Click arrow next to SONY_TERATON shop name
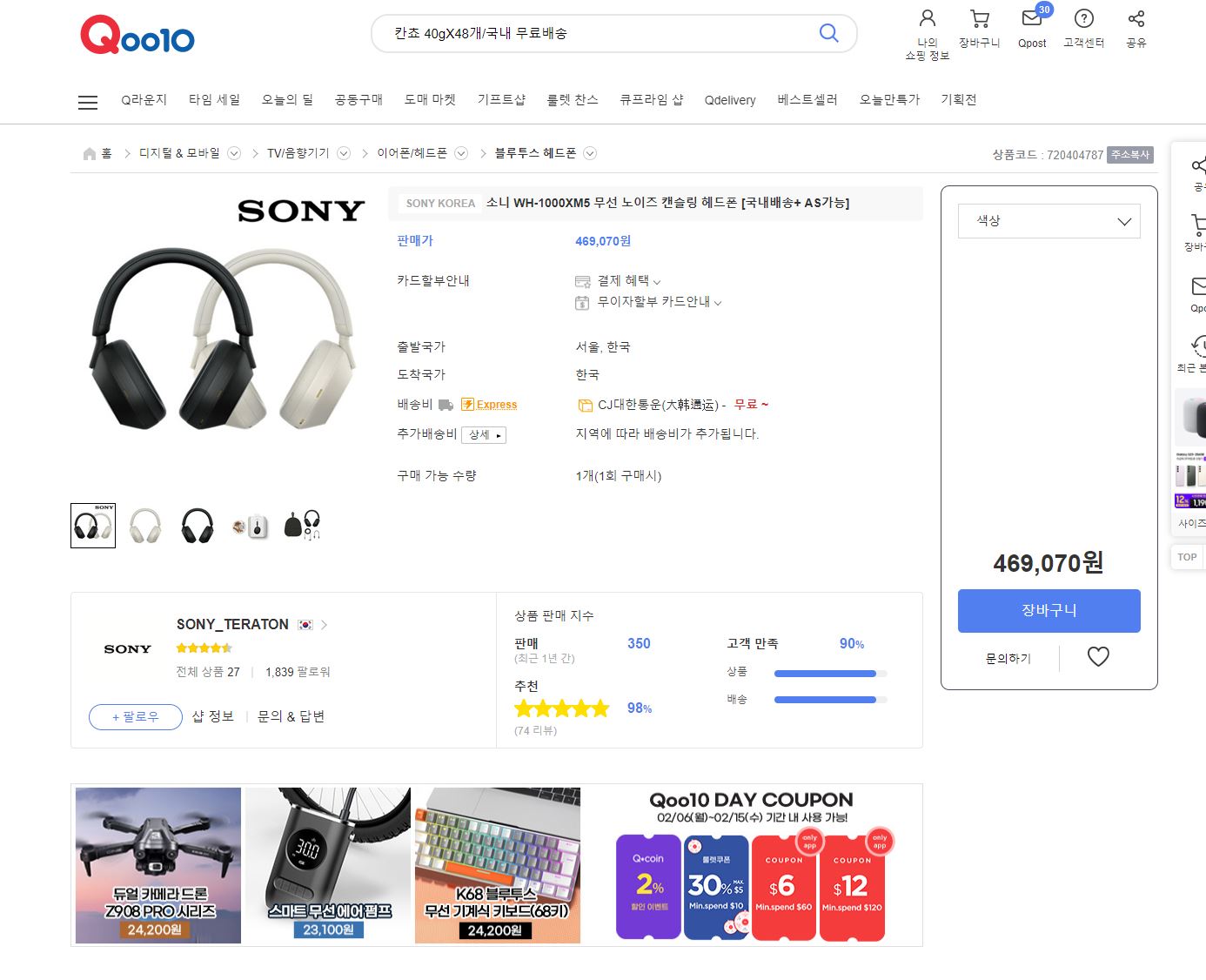The height and width of the screenshot is (980, 1206). [x=325, y=625]
